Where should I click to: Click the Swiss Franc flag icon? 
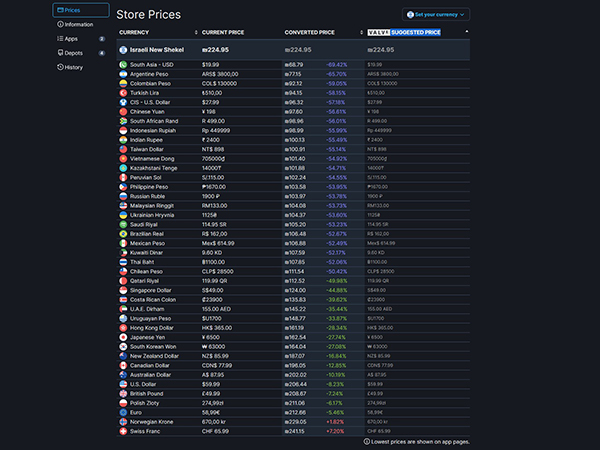[123, 431]
